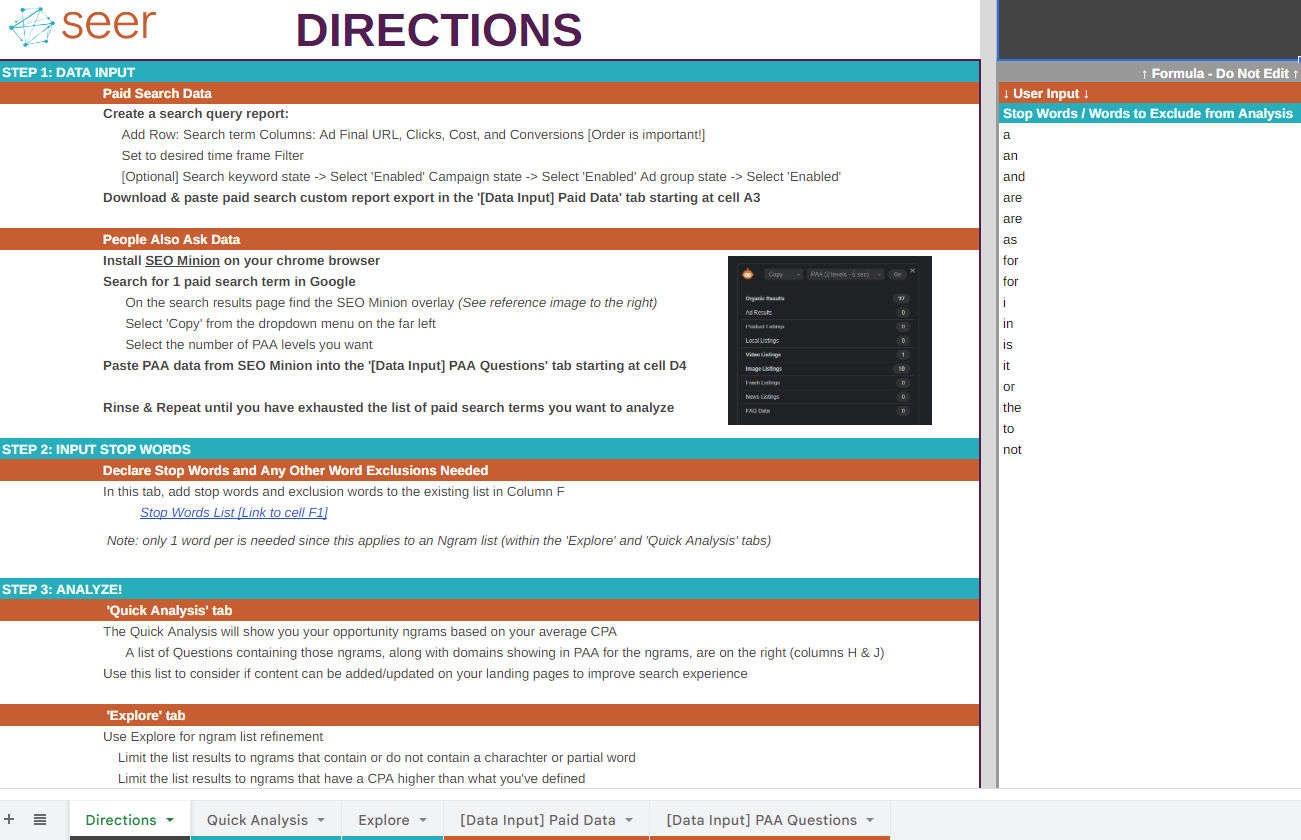Select the cell containing stop word "not"

click(x=1012, y=450)
